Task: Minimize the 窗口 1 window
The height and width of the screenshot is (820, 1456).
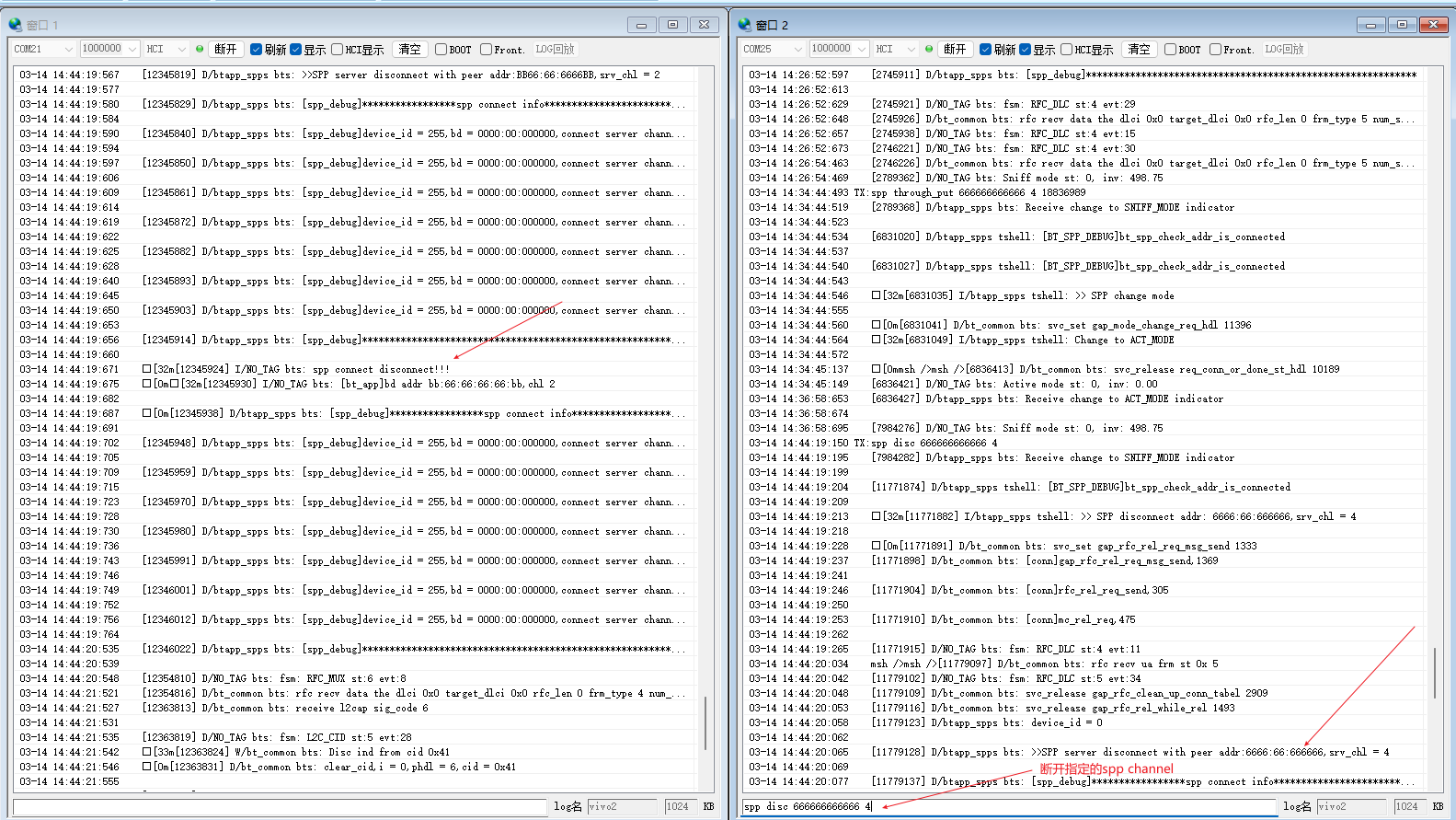Action: click(641, 25)
